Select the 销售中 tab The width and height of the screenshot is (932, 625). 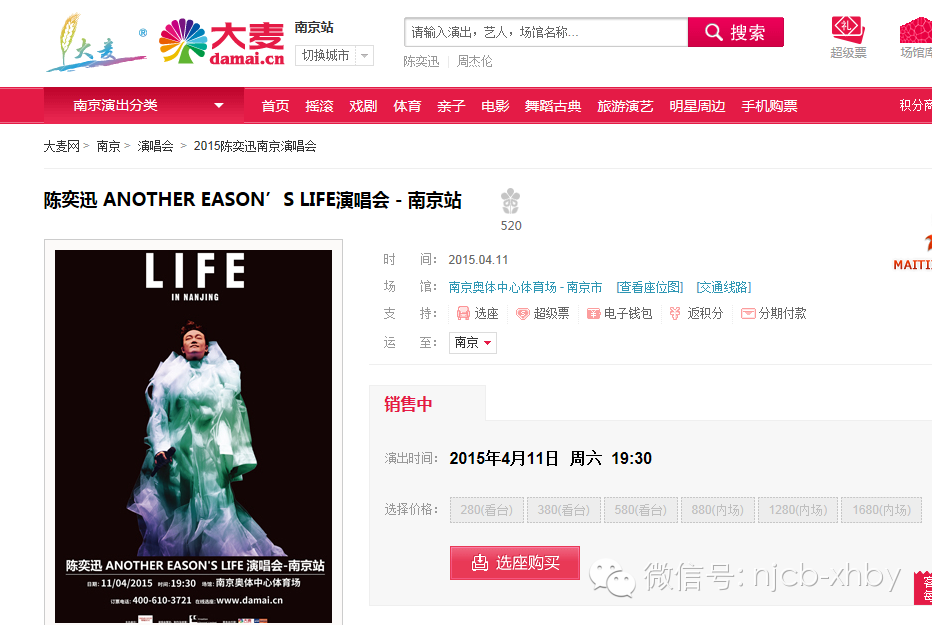coord(427,404)
